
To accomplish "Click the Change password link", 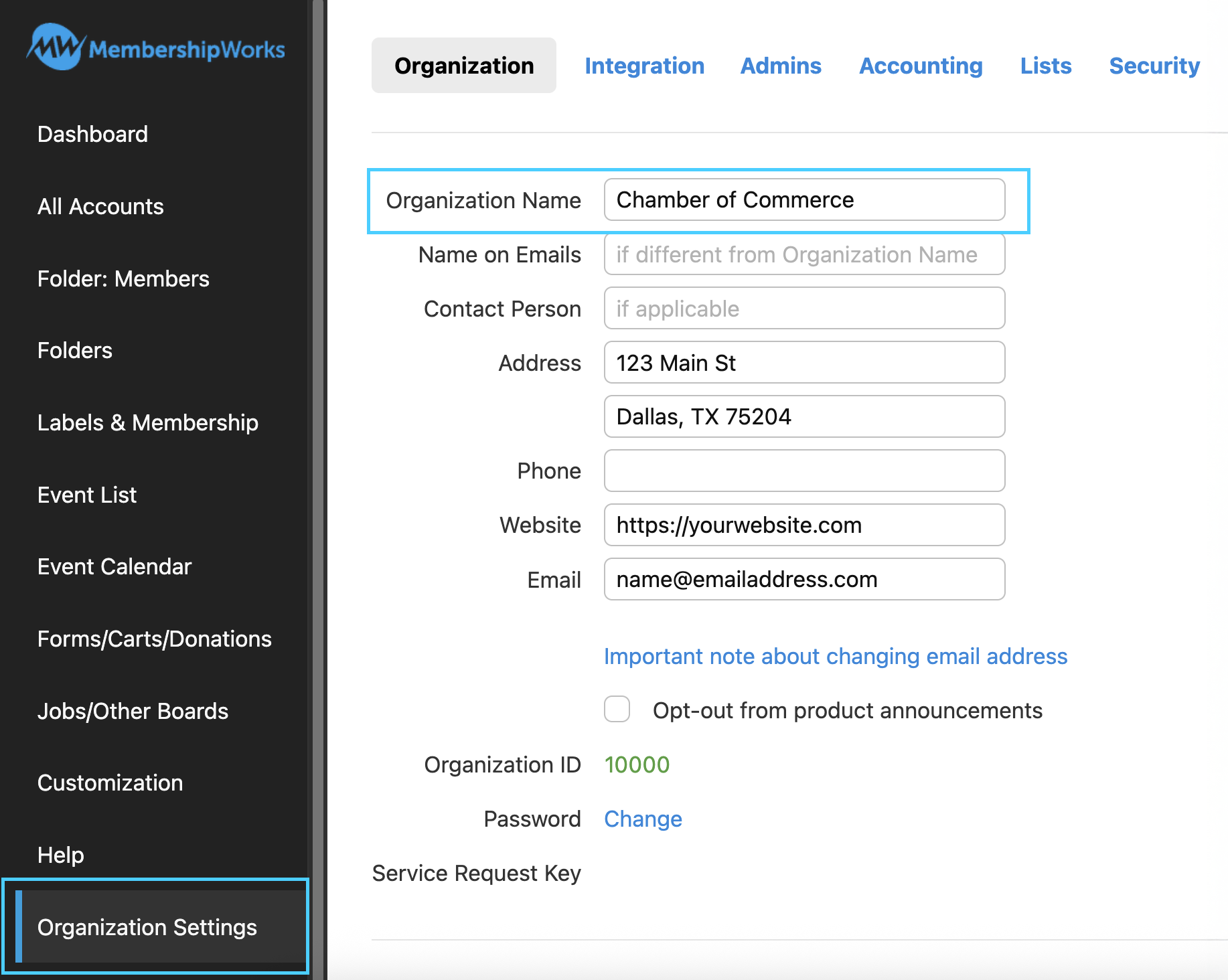I will click(x=643, y=819).
